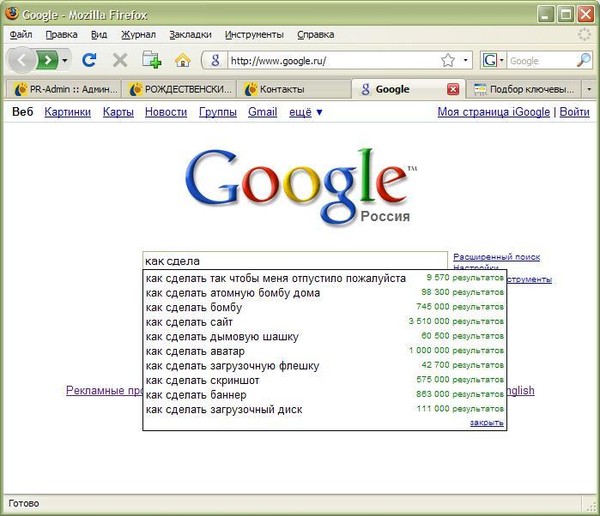The height and width of the screenshot is (516, 600).
Task: Open the Карты link
Action: coord(118,112)
